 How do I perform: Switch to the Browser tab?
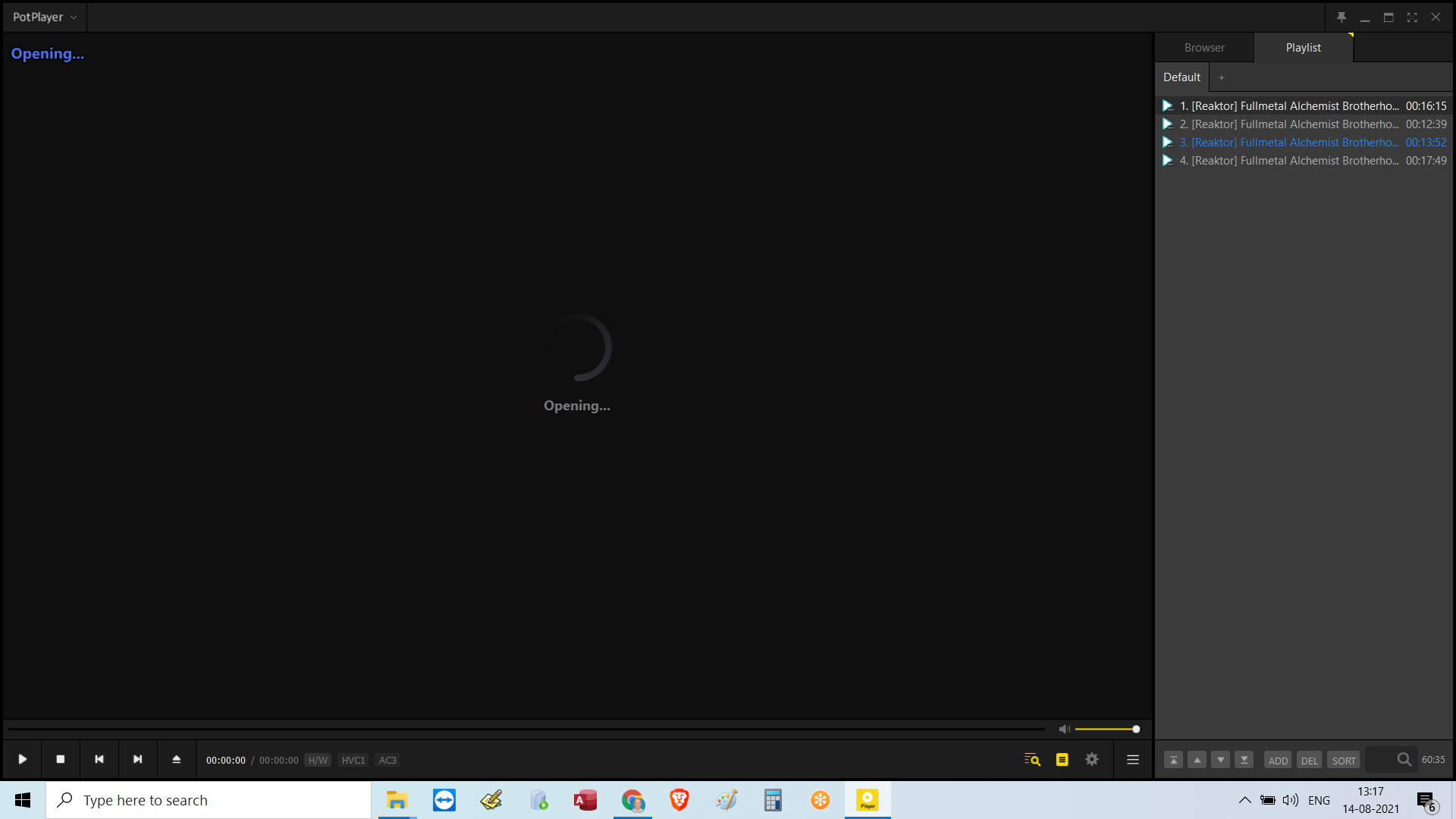pyautogui.click(x=1204, y=47)
